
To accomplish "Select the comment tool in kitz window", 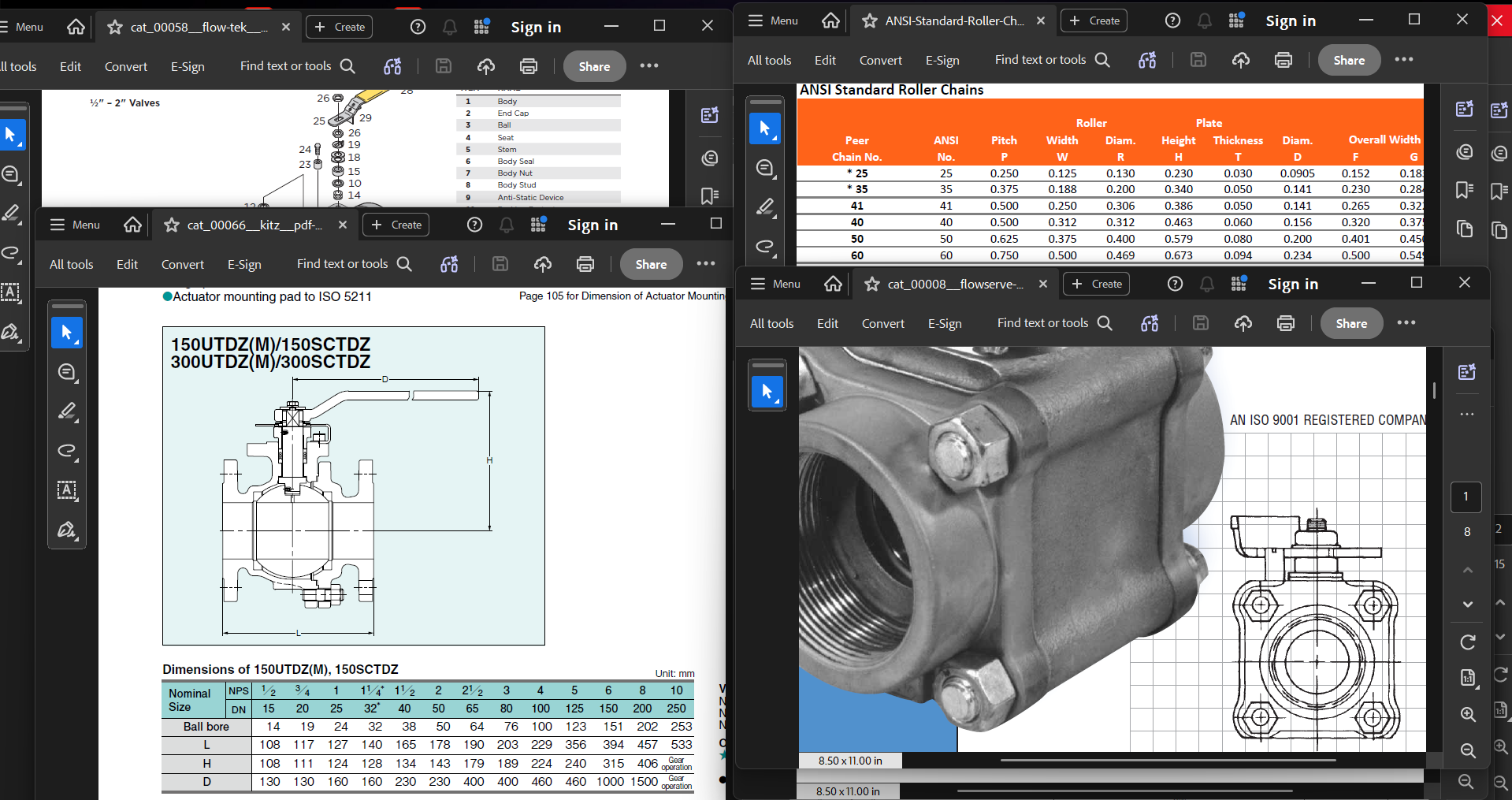I will pos(67,372).
